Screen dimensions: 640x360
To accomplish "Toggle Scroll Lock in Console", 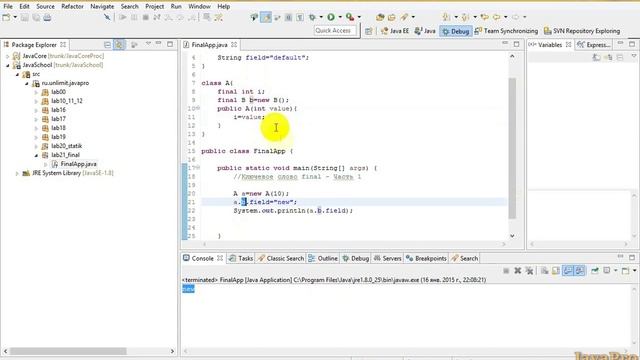I will tap(556, 271).
